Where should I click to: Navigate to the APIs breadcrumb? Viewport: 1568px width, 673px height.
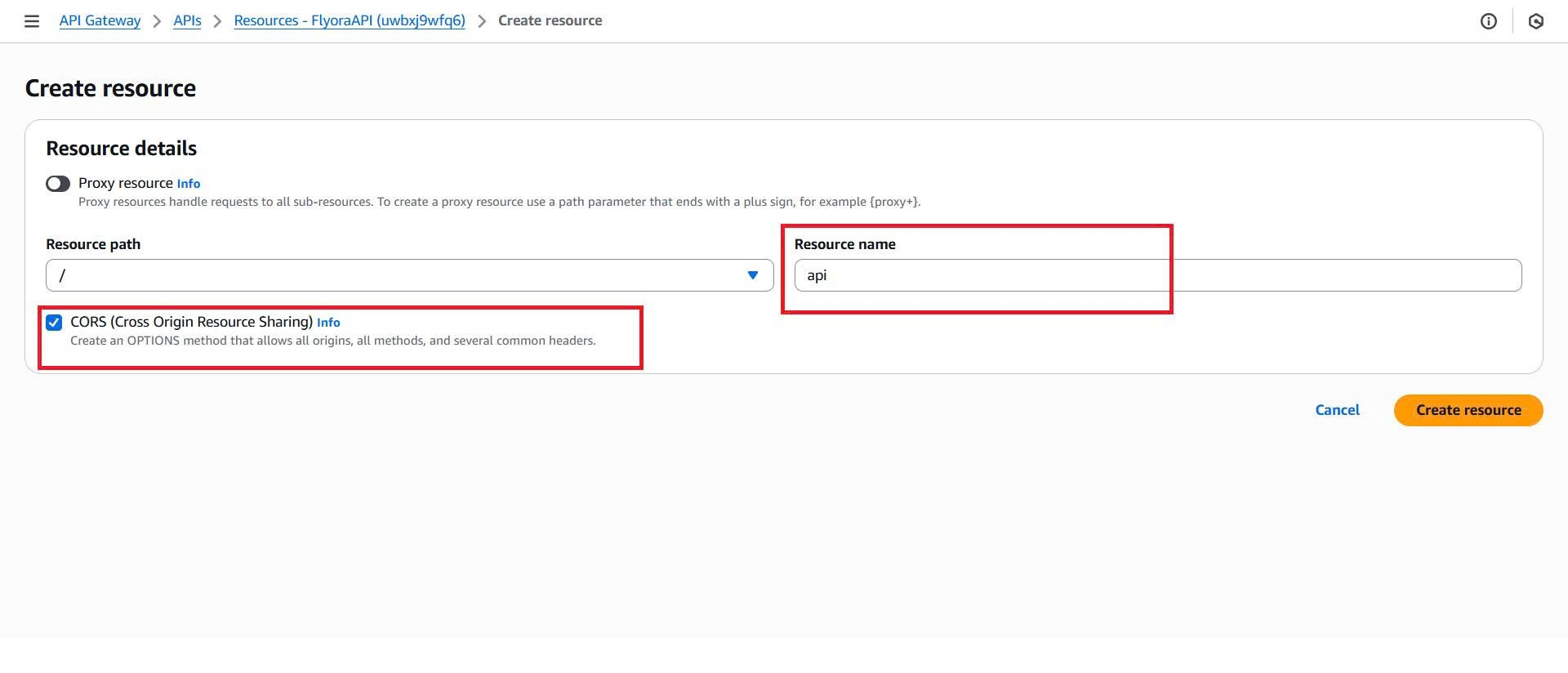tap(187, 20)
